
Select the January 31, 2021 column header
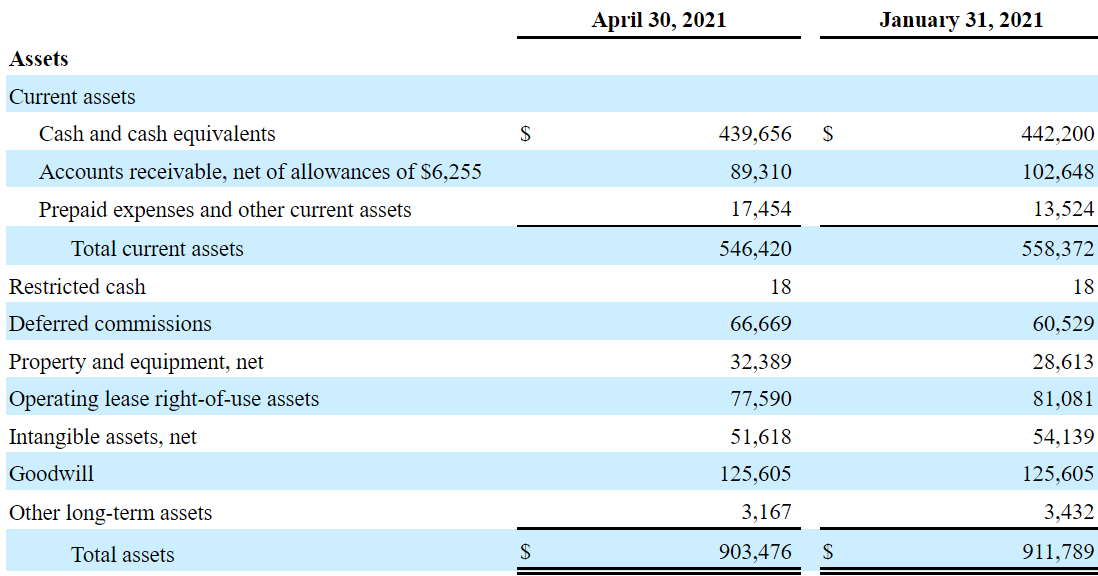[959, 19]
